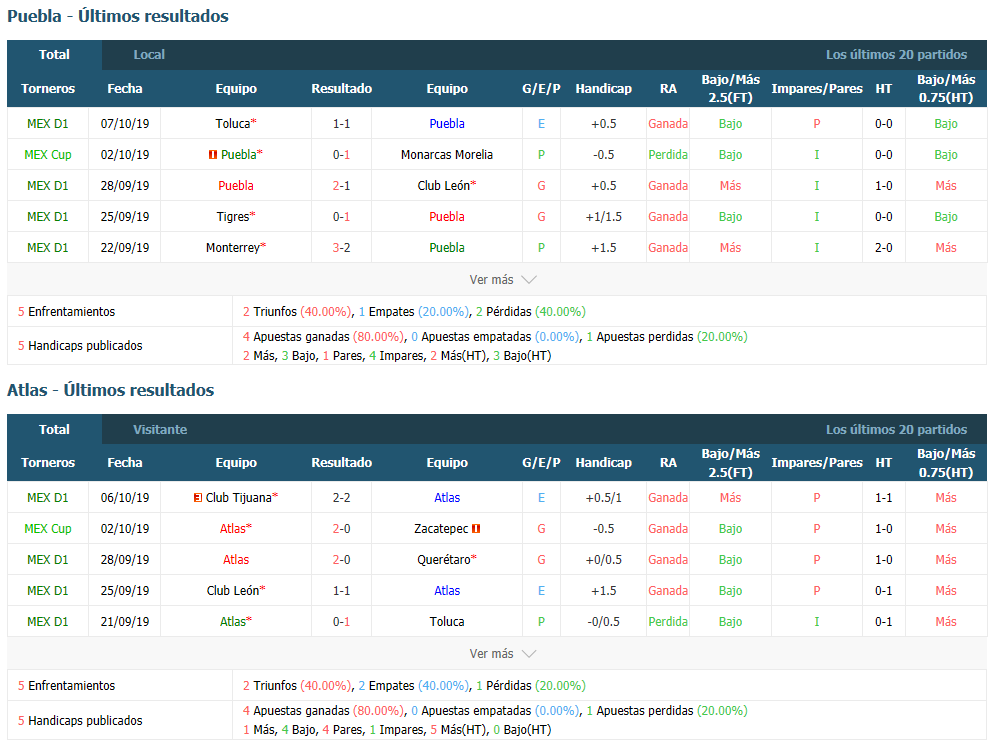The height and width of the screenshot is (744, 996).
Task: Click the 1-1 HT score in Club Tijuana row
Action: tap(884, 497)
